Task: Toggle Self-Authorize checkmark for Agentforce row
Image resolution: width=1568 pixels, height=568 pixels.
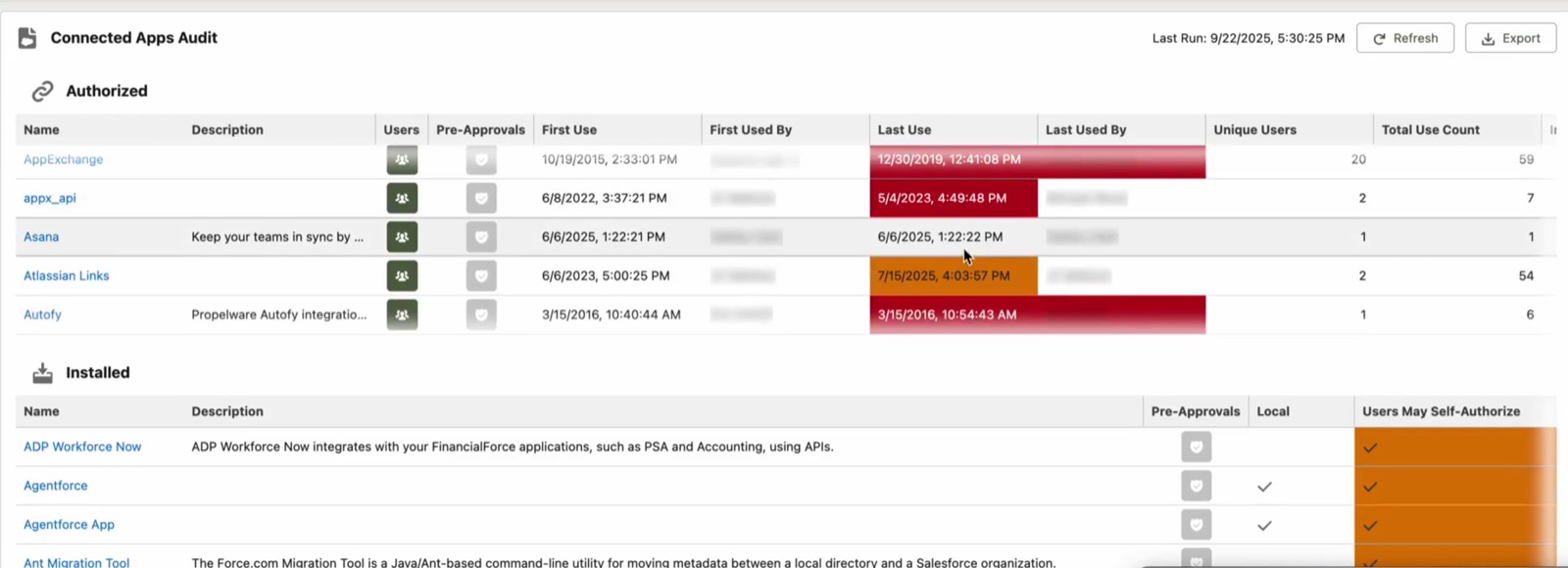Action: 1370,487
